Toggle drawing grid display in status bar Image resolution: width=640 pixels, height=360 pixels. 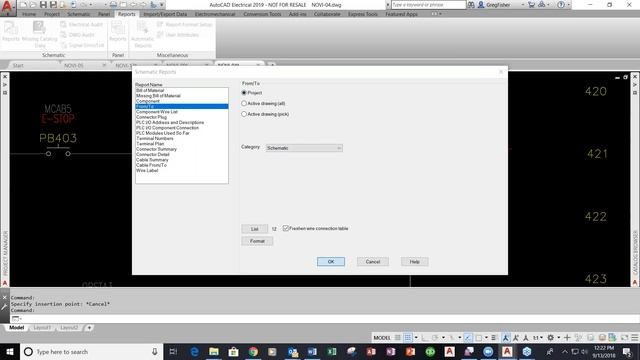click(398, 338)
